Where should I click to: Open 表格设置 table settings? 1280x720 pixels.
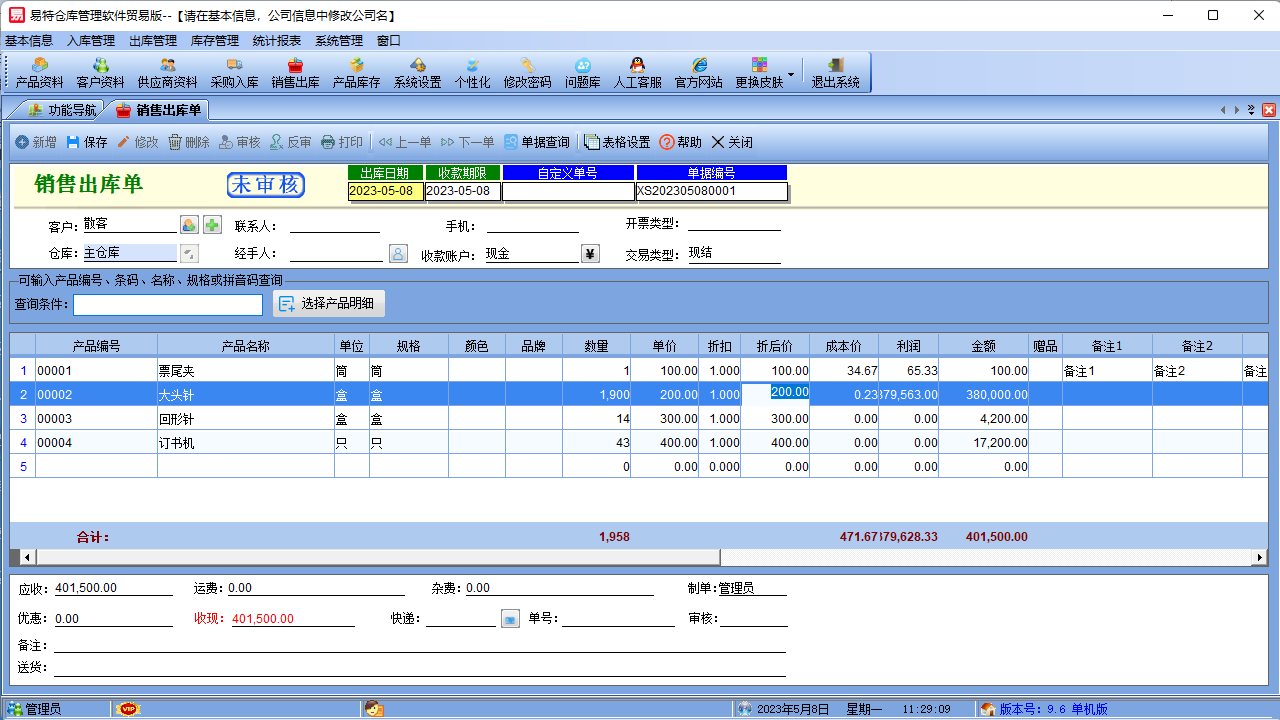click(617, 143)
